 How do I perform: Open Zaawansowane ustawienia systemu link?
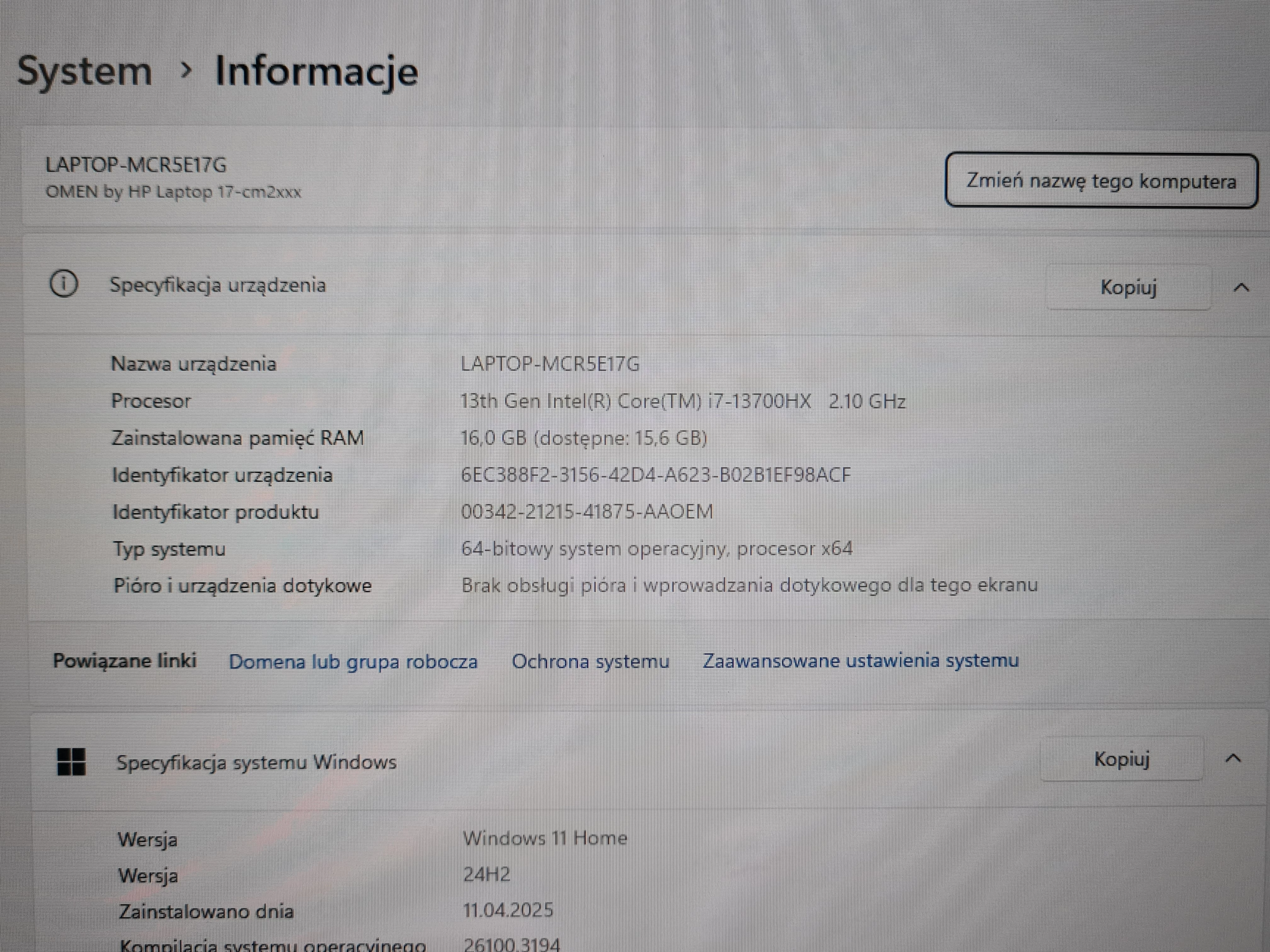(x=861, y=660)
